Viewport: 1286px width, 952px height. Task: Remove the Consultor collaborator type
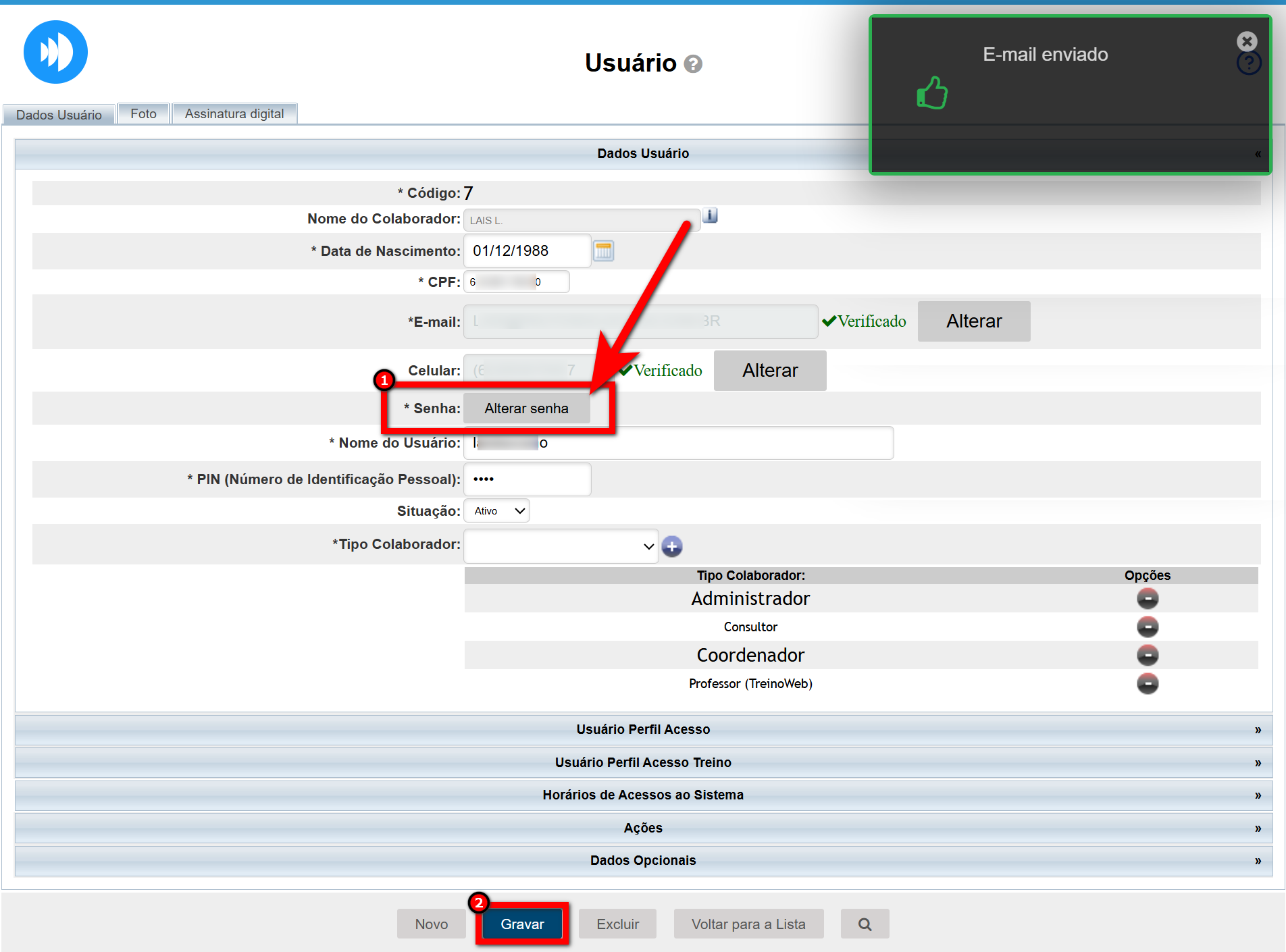(x=1147, y=627)
